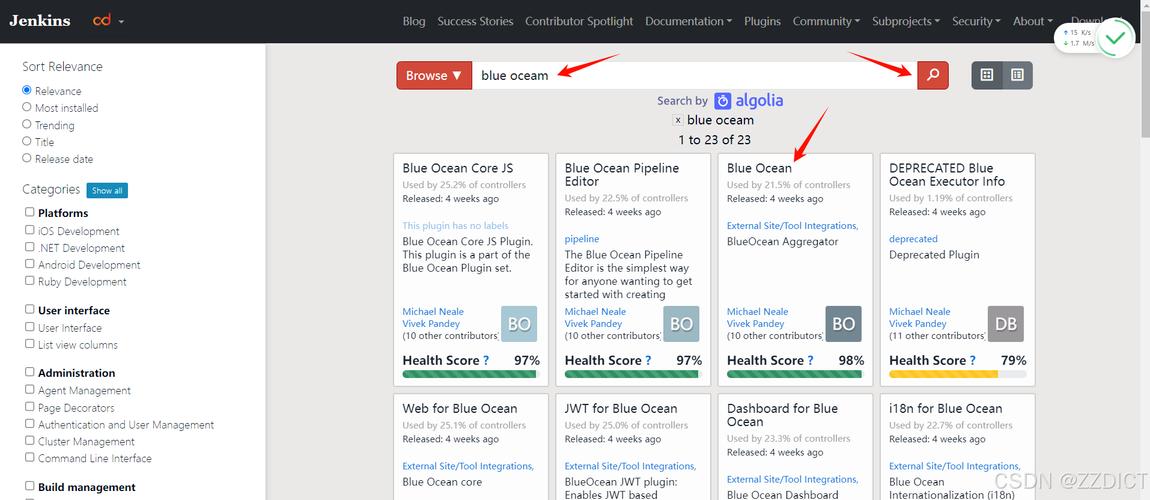This screenshot has width=1150, height=500.
Task: Click the 'pipeline' label link
Action: click(582, 239)
